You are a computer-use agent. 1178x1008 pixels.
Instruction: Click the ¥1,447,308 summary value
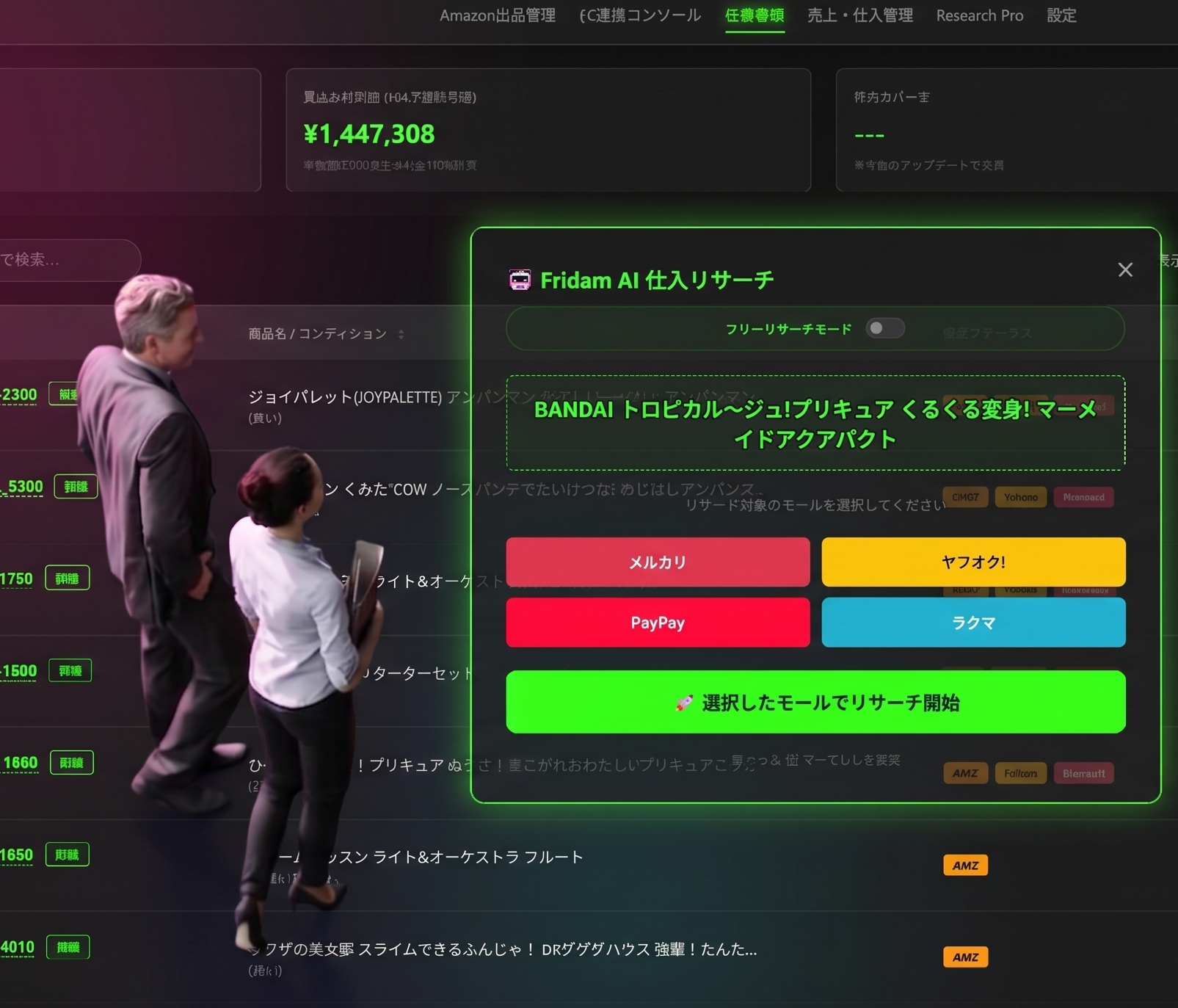(x=369, y=134)
